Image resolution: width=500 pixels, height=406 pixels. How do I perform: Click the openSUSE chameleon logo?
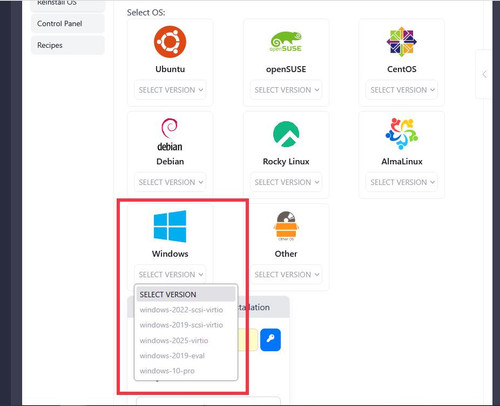286,42
